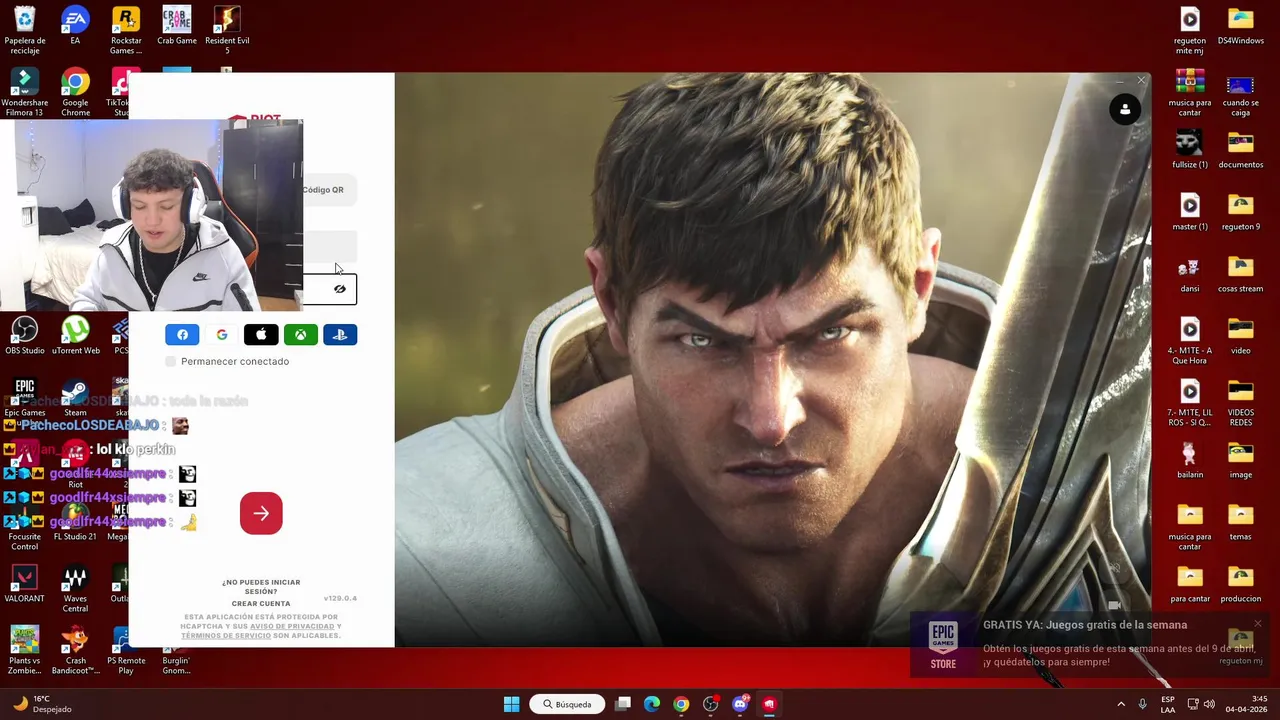Select the Waves Central desktop shortcut
The width and height of the screenshot is (1280, 720).
coord(75,589)
